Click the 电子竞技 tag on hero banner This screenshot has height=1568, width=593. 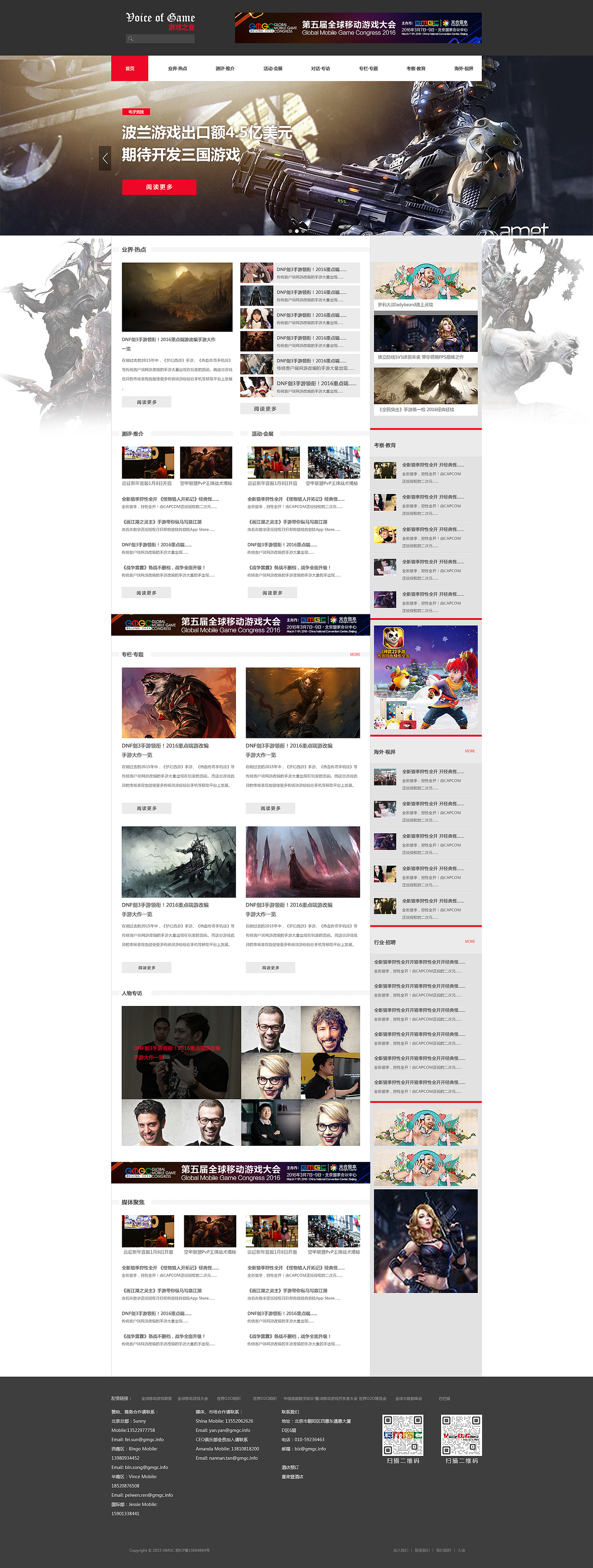136,112
